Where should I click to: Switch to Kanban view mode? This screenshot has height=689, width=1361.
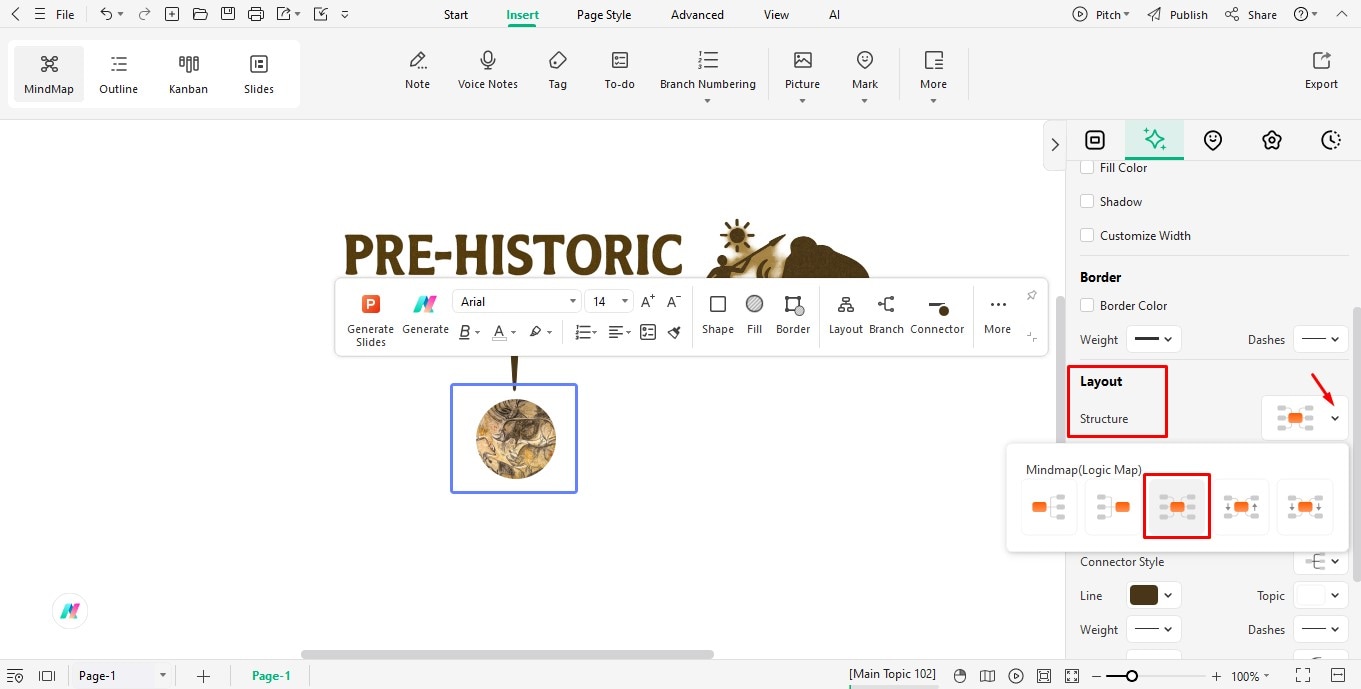click(x=188, y=75)
